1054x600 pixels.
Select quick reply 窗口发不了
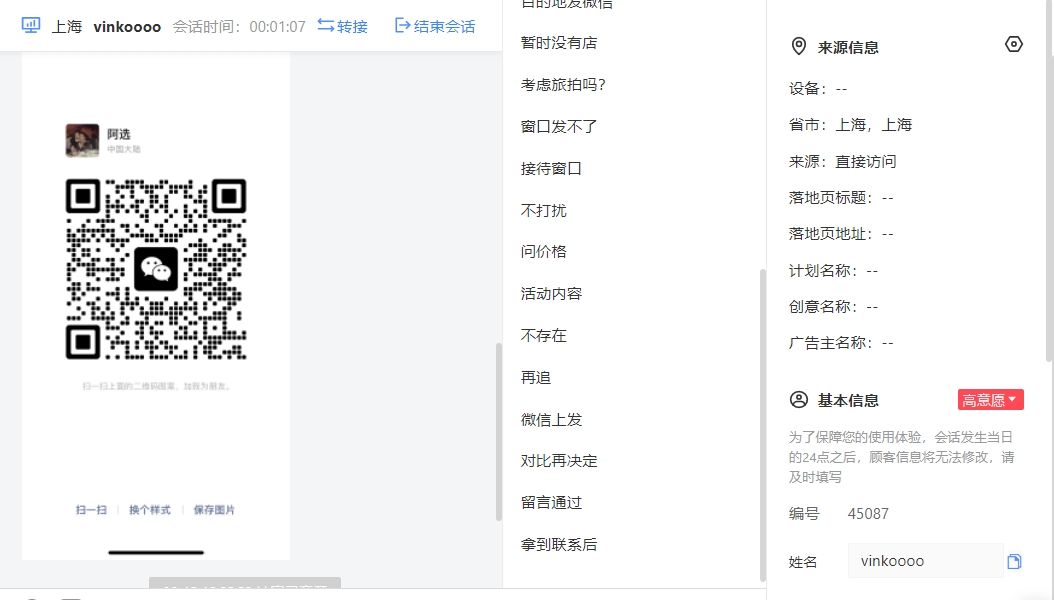click(x=559, y=126)
